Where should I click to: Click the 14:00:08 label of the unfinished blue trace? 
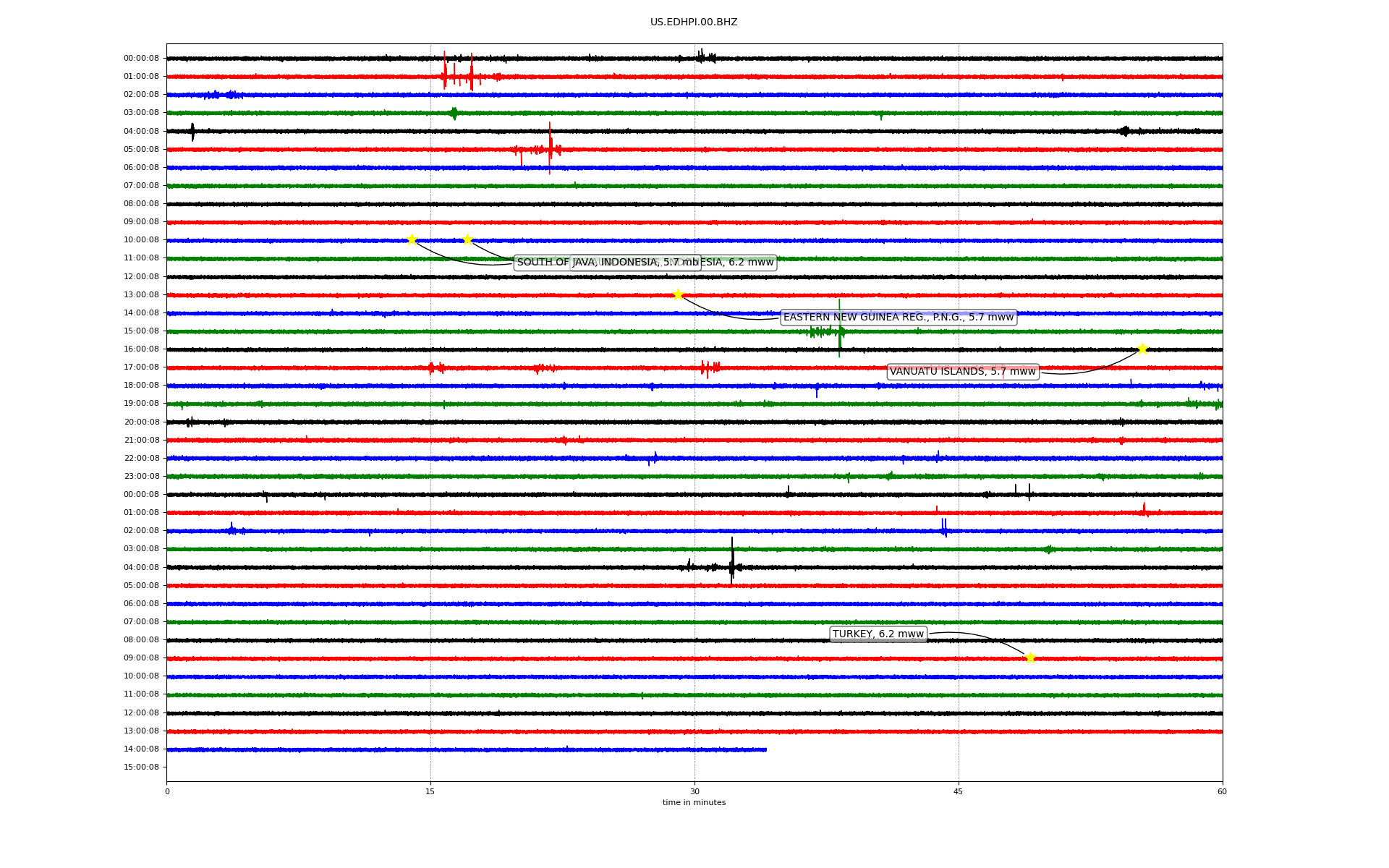[141, 749]
